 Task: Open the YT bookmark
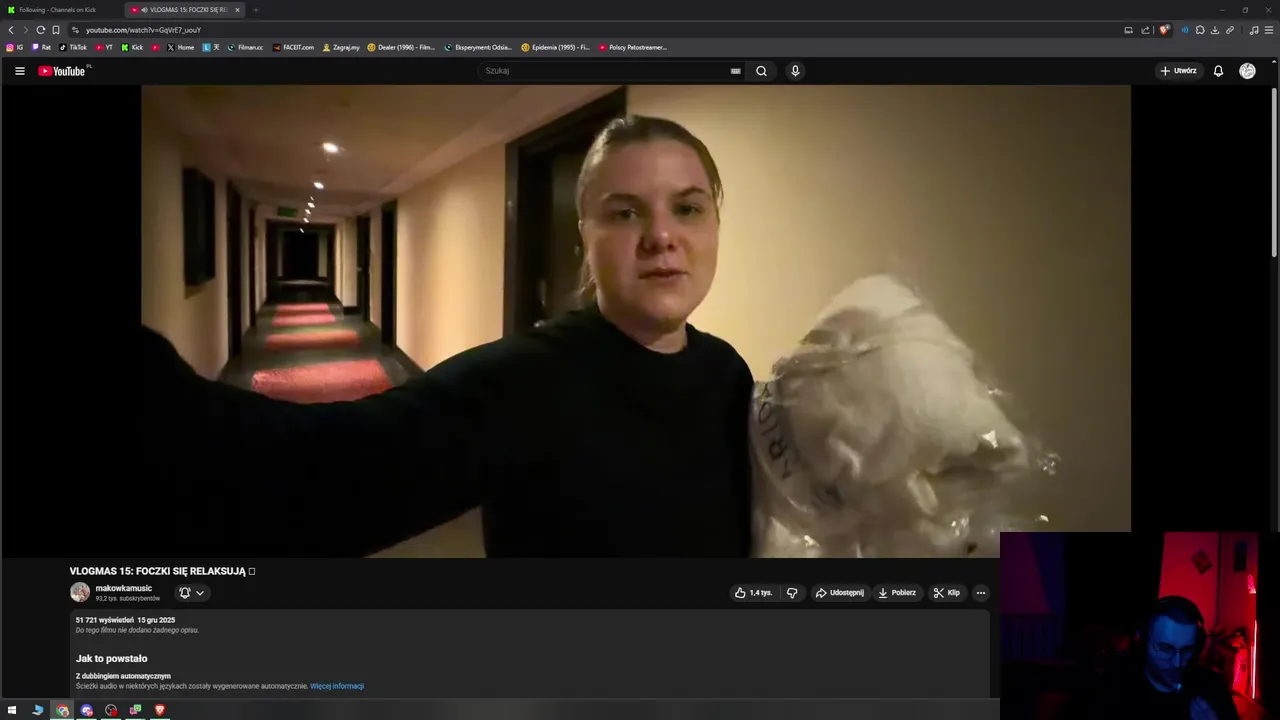click(x=104, y=47)
